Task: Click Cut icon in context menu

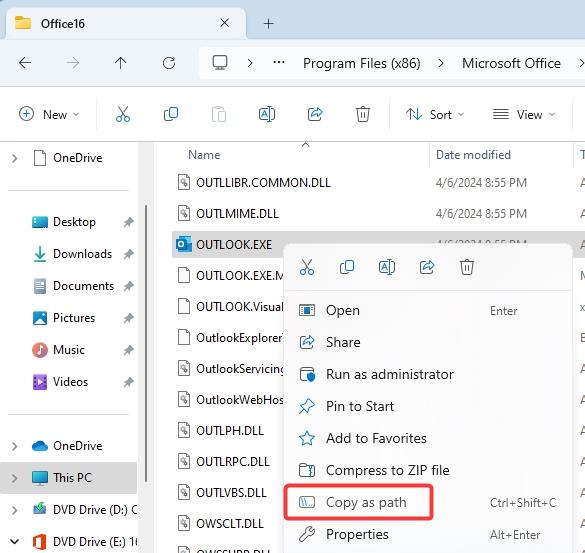Action: tap(307, 267)
